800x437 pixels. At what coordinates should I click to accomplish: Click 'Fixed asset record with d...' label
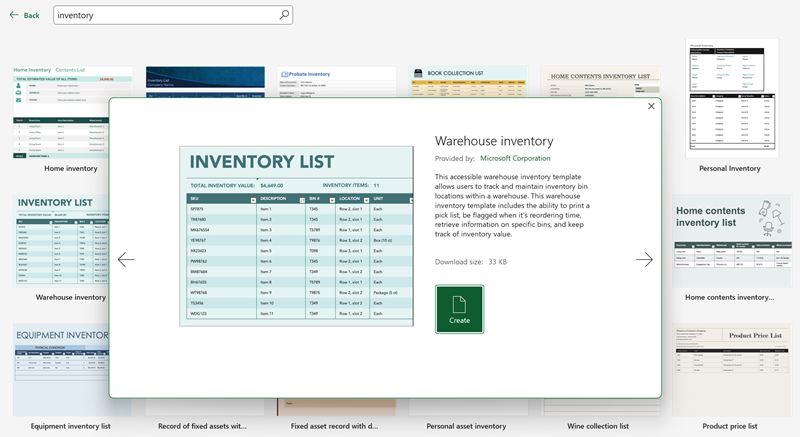tap(334, 426)
